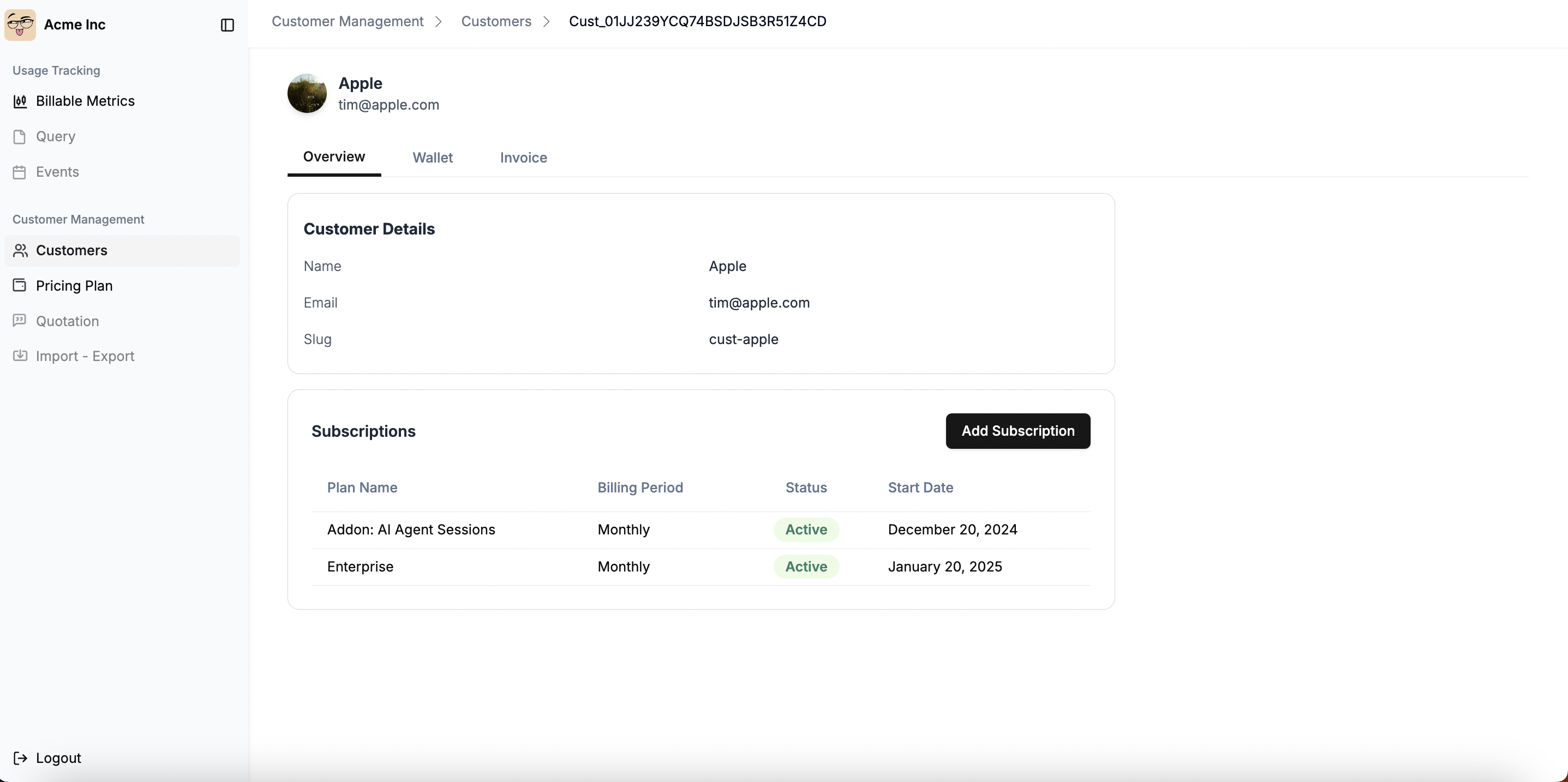Click the chevron after Customers breadcrumb
1568x782 pixels.
click(547, 21)
